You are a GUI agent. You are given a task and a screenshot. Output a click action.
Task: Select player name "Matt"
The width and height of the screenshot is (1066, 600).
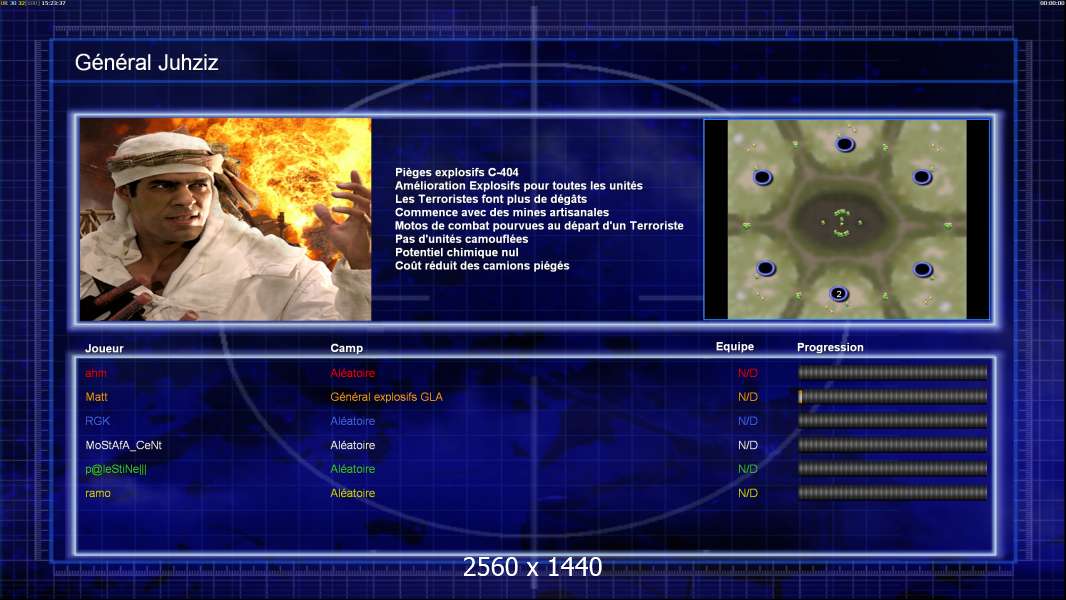pos(97,397)
